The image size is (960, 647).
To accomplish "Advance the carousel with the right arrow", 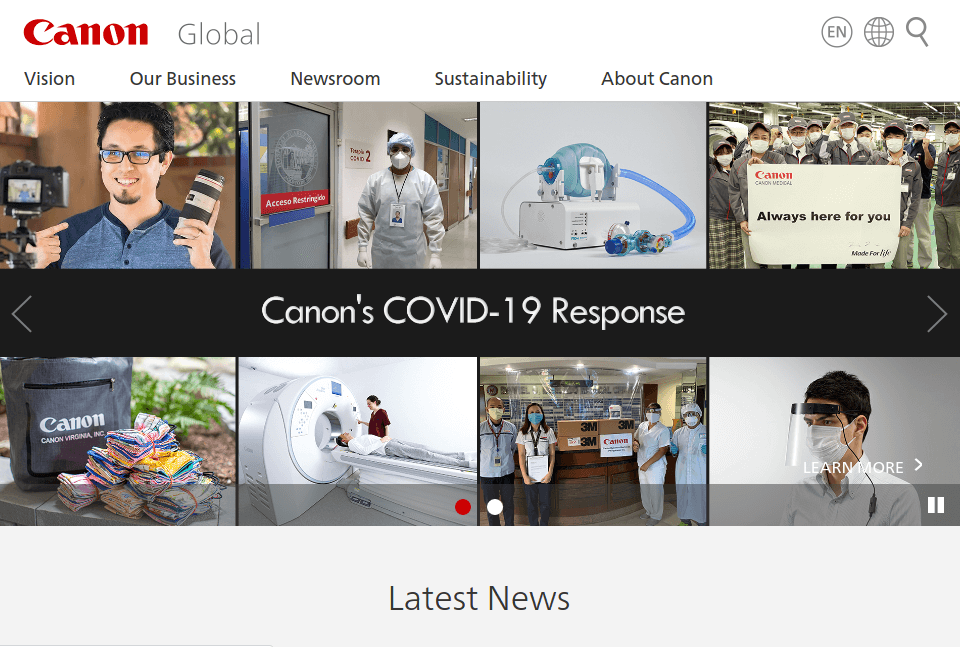I will pos(938,313).
